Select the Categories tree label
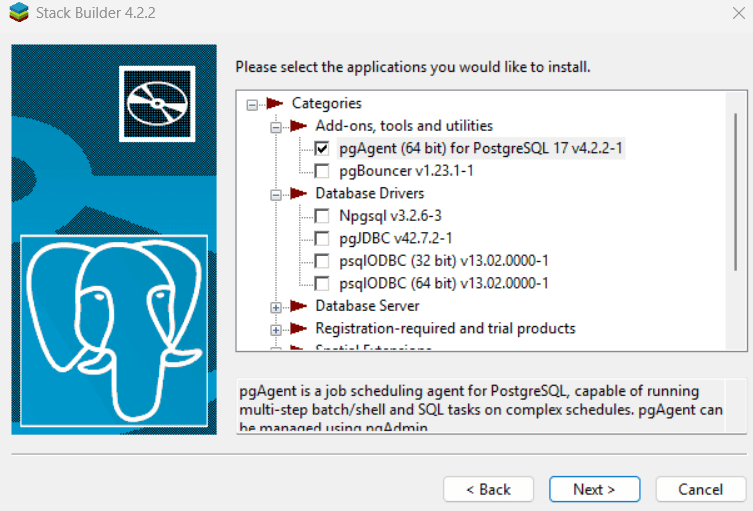 point(327,103)
